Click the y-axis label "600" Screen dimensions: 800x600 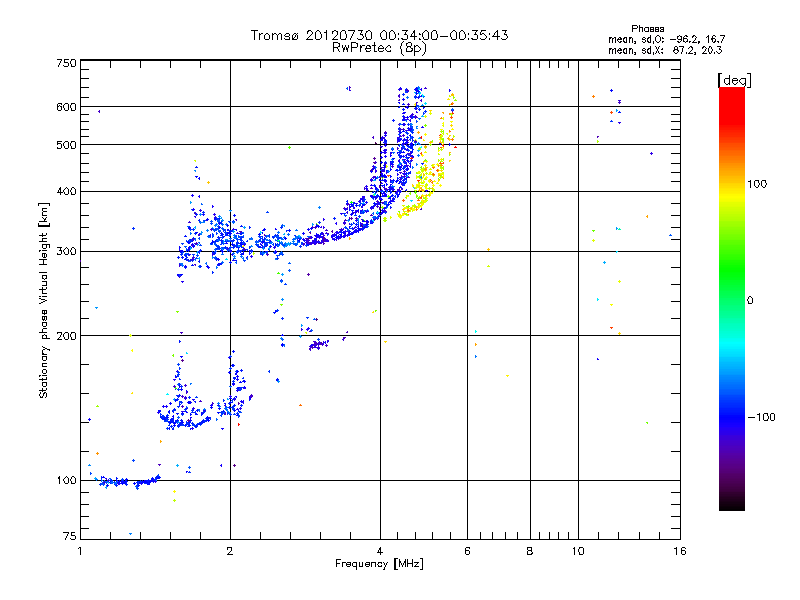[x=67, y=107]
